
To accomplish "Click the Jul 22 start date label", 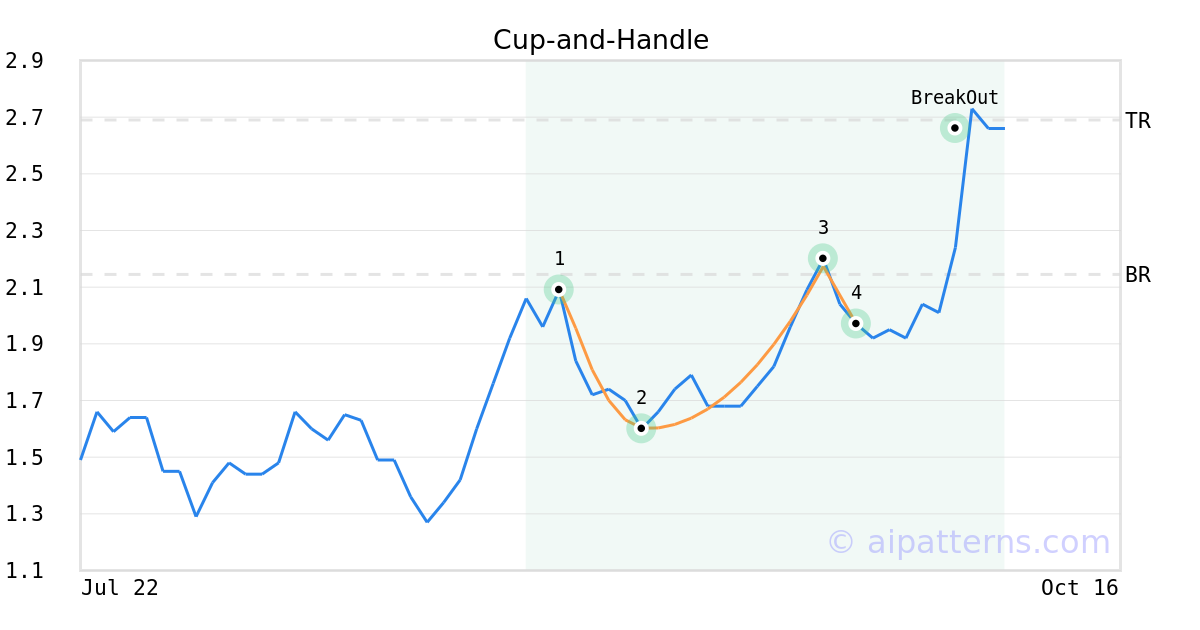I will point(119,588).
